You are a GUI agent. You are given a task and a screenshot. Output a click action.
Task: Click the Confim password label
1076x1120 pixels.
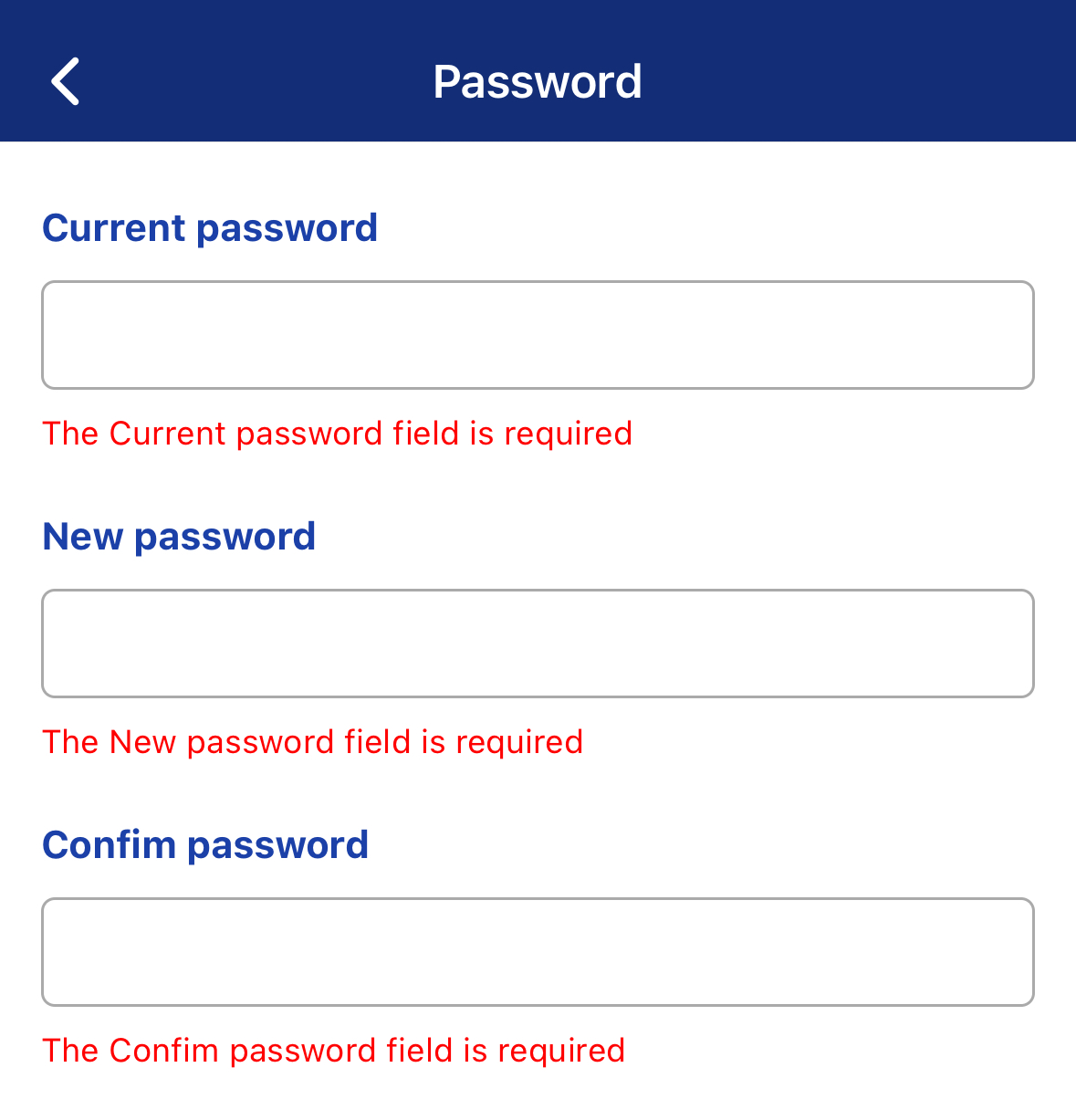[205, 845]
